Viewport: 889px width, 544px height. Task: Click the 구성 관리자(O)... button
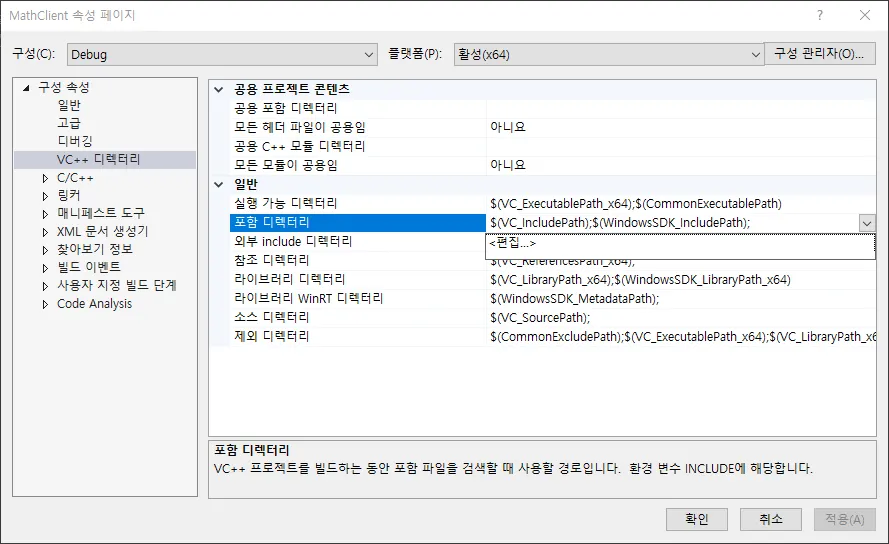tap(819, 54)
